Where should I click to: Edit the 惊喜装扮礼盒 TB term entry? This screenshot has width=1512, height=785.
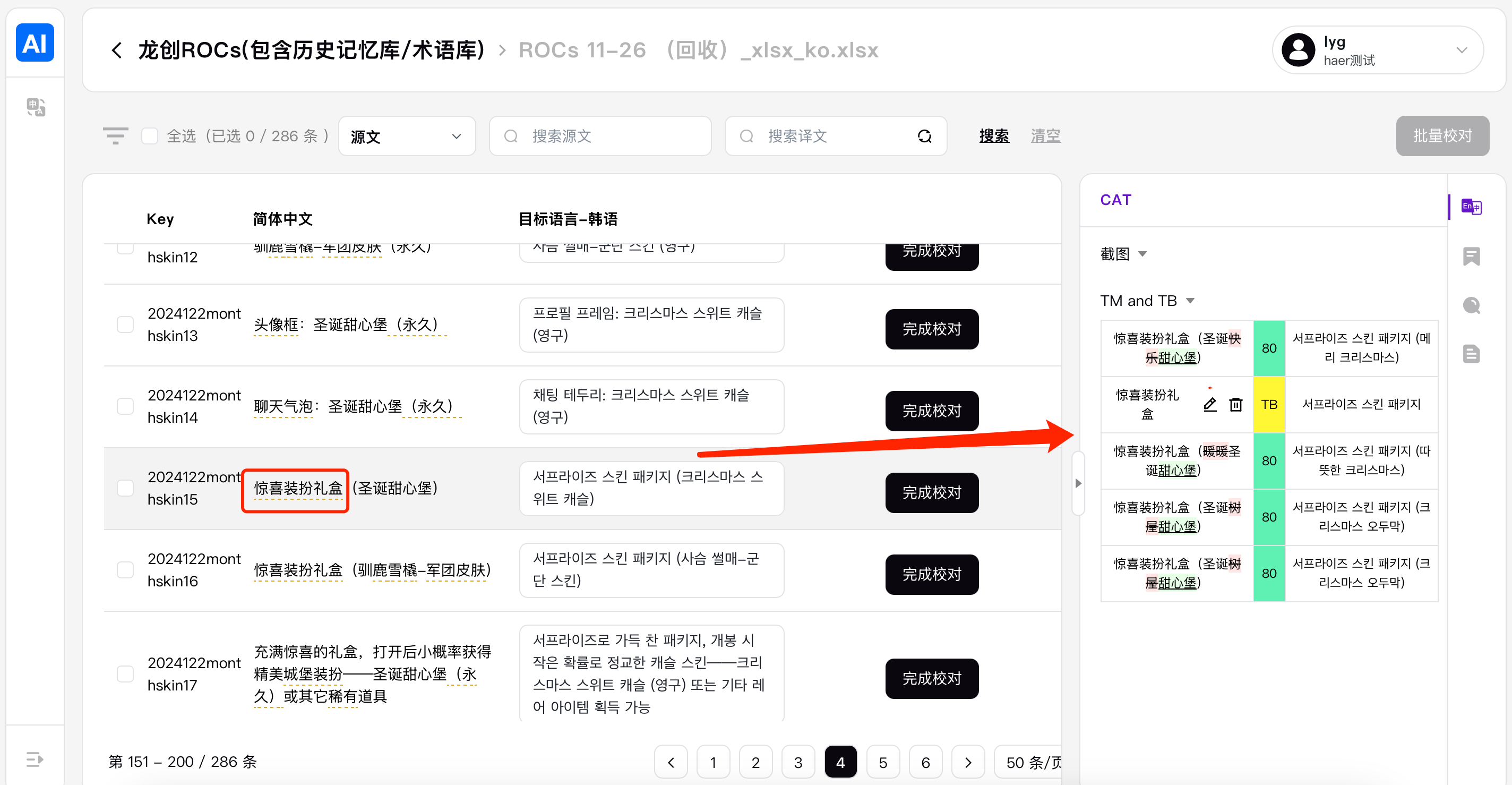point(1210,405)
